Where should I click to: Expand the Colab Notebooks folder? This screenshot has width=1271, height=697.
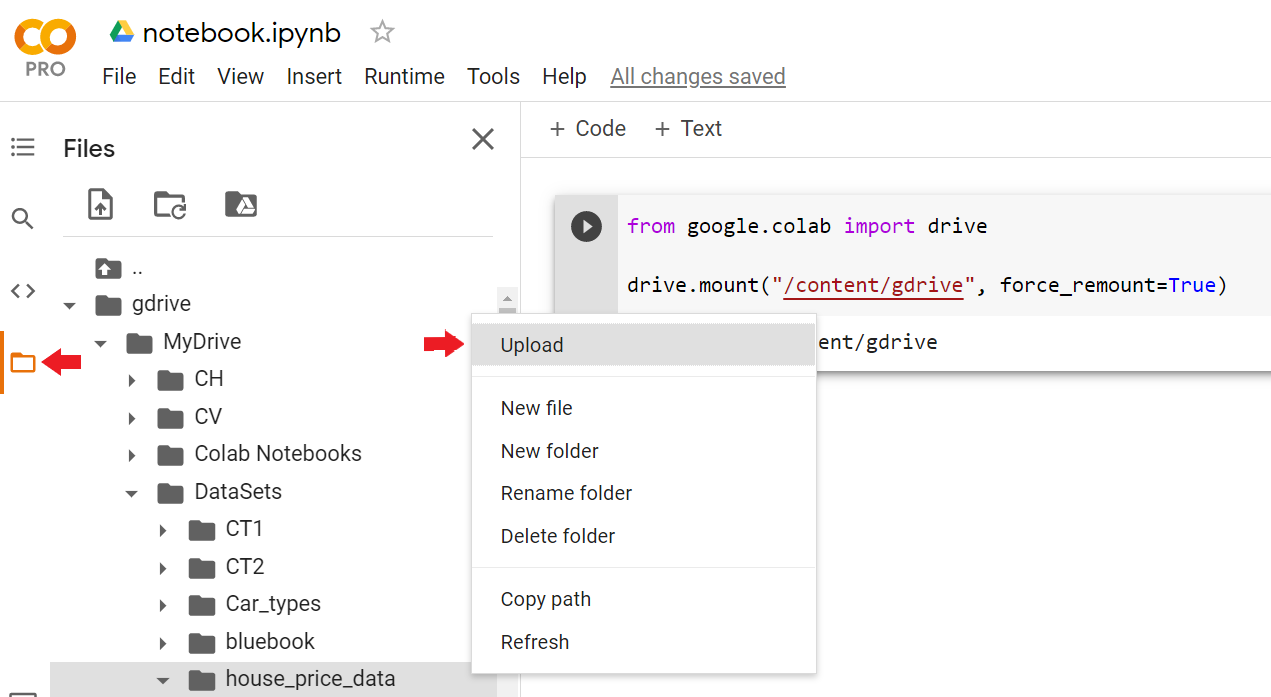(131, 453)
